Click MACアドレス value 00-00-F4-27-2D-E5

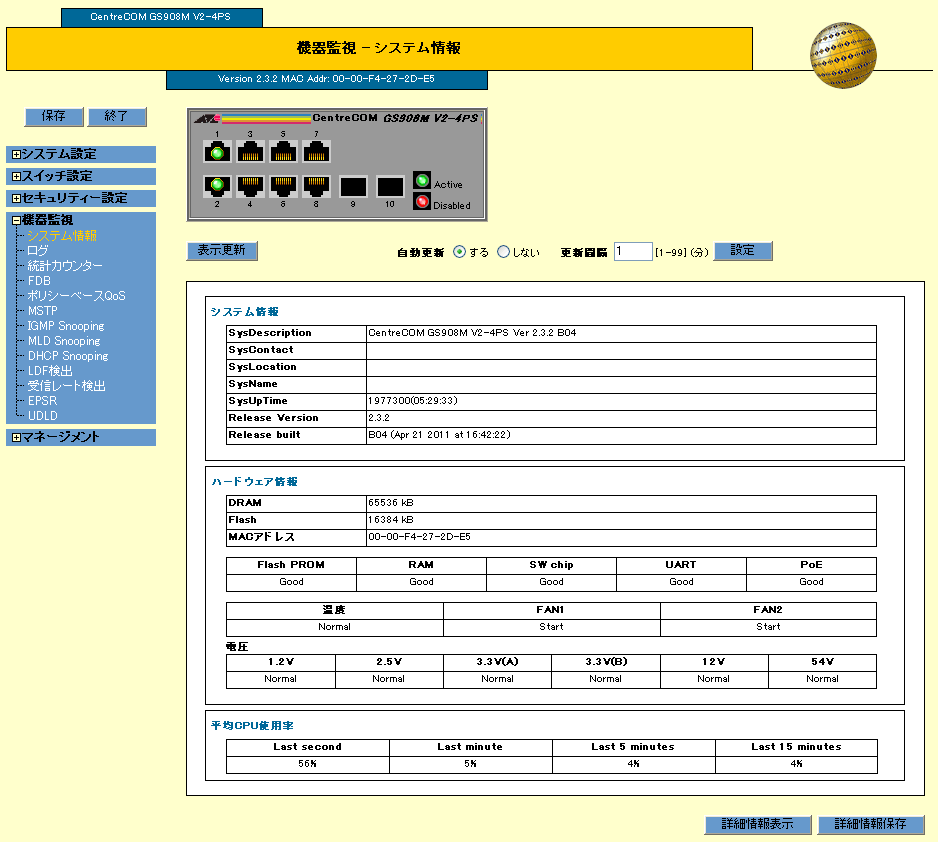point(419,538)
